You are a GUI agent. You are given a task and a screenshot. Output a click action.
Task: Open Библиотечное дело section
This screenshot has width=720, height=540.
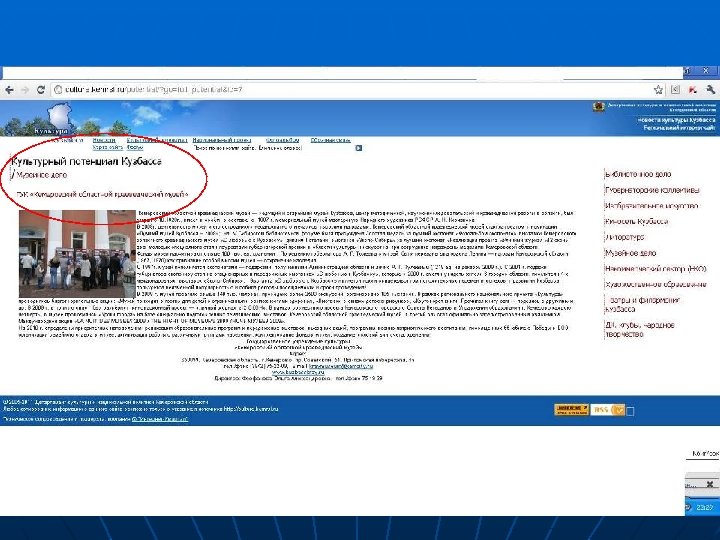pyautogui.click(x=638, y=174)
